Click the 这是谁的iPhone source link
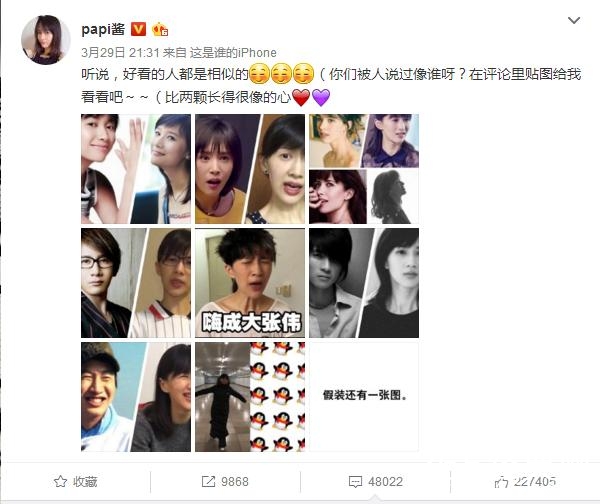 coord(233,52)
